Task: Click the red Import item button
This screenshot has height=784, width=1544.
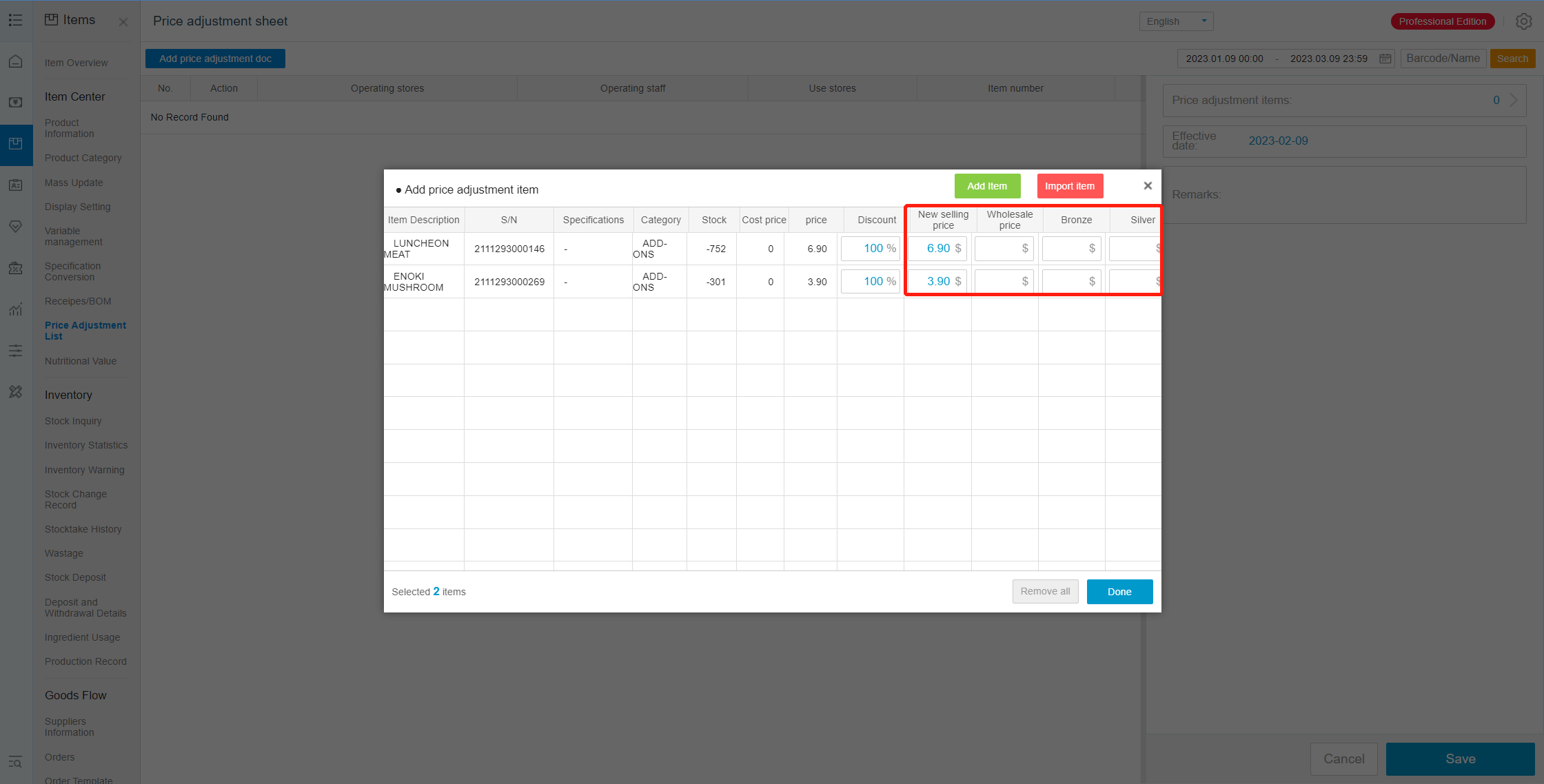Action: coord(1070,186)
